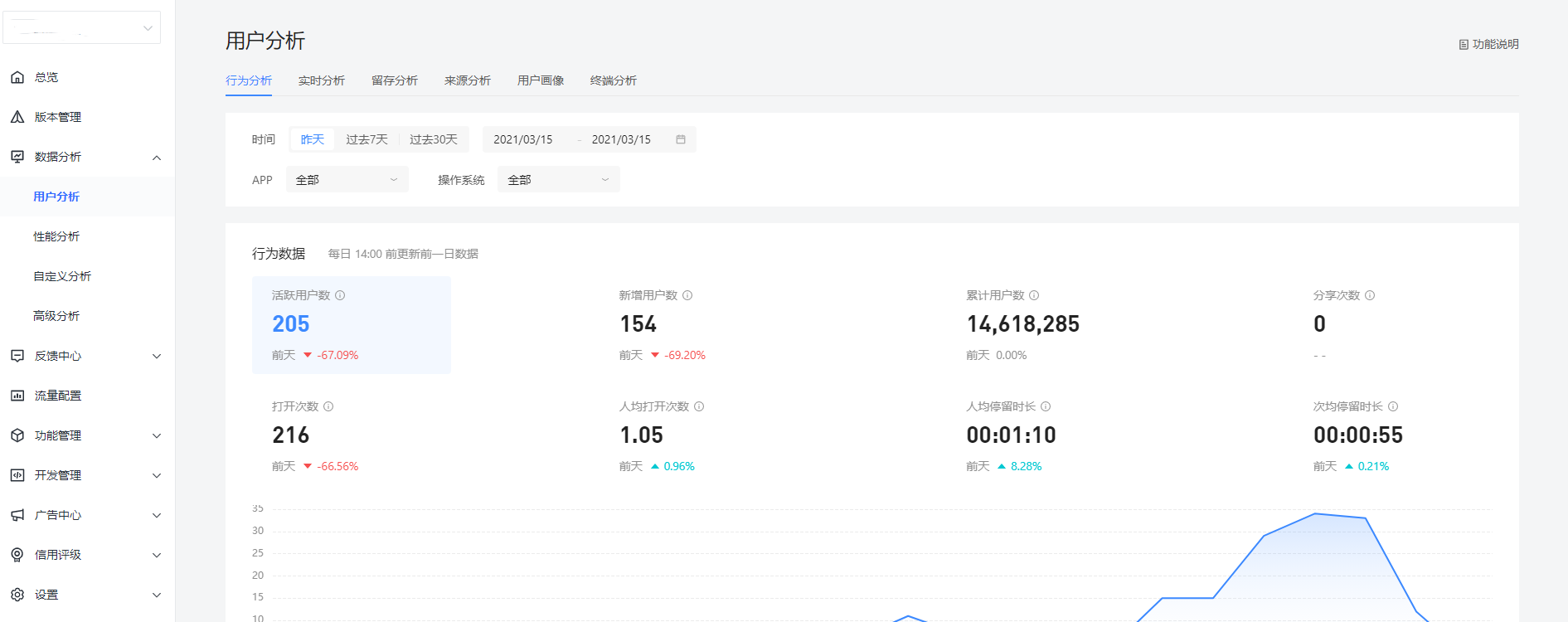This screenshot has height=622, width=1568.
Task: Select 过去7天 time range option
Action: point(367,139)
